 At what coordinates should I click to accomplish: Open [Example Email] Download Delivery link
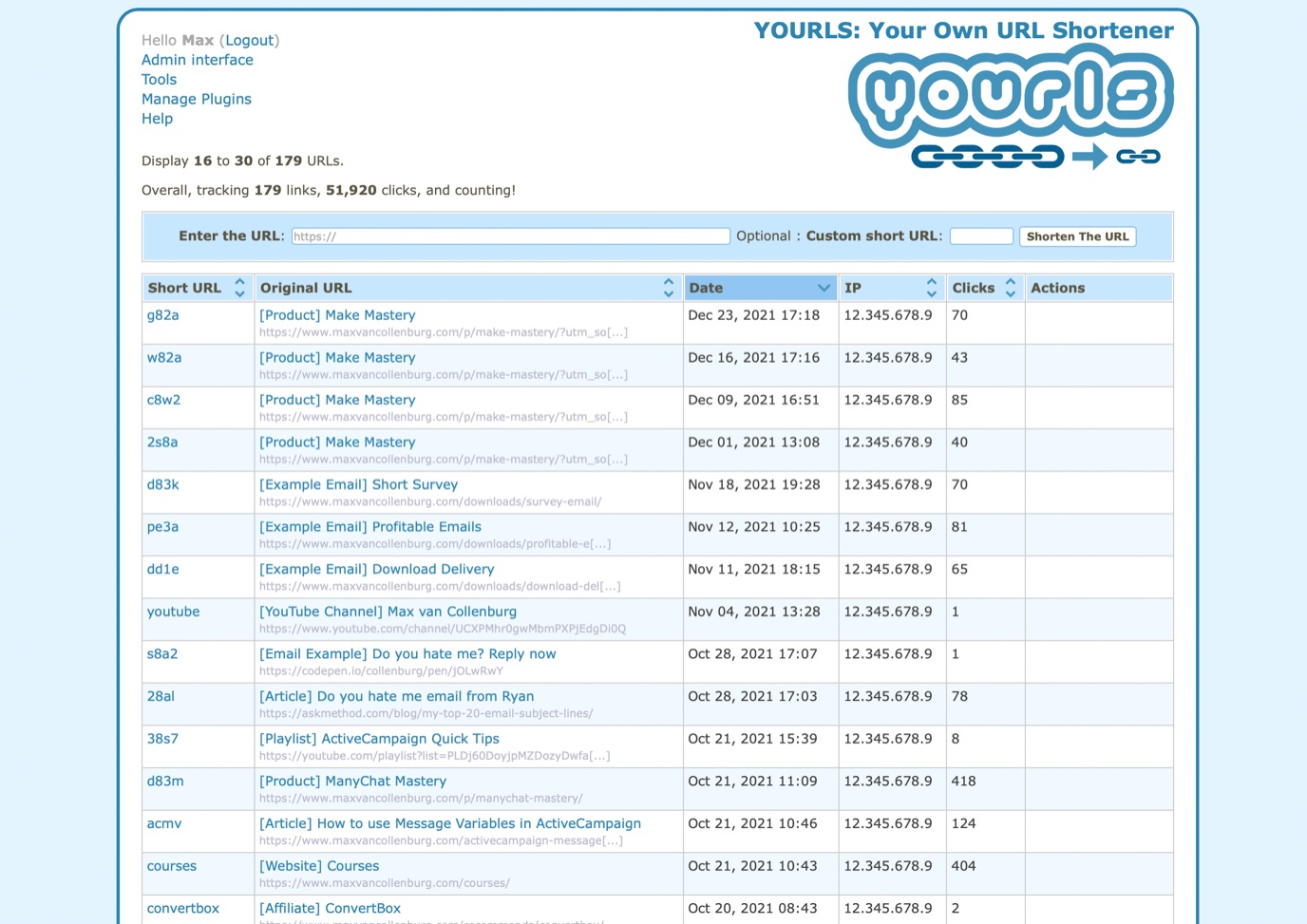coord(377,570)
